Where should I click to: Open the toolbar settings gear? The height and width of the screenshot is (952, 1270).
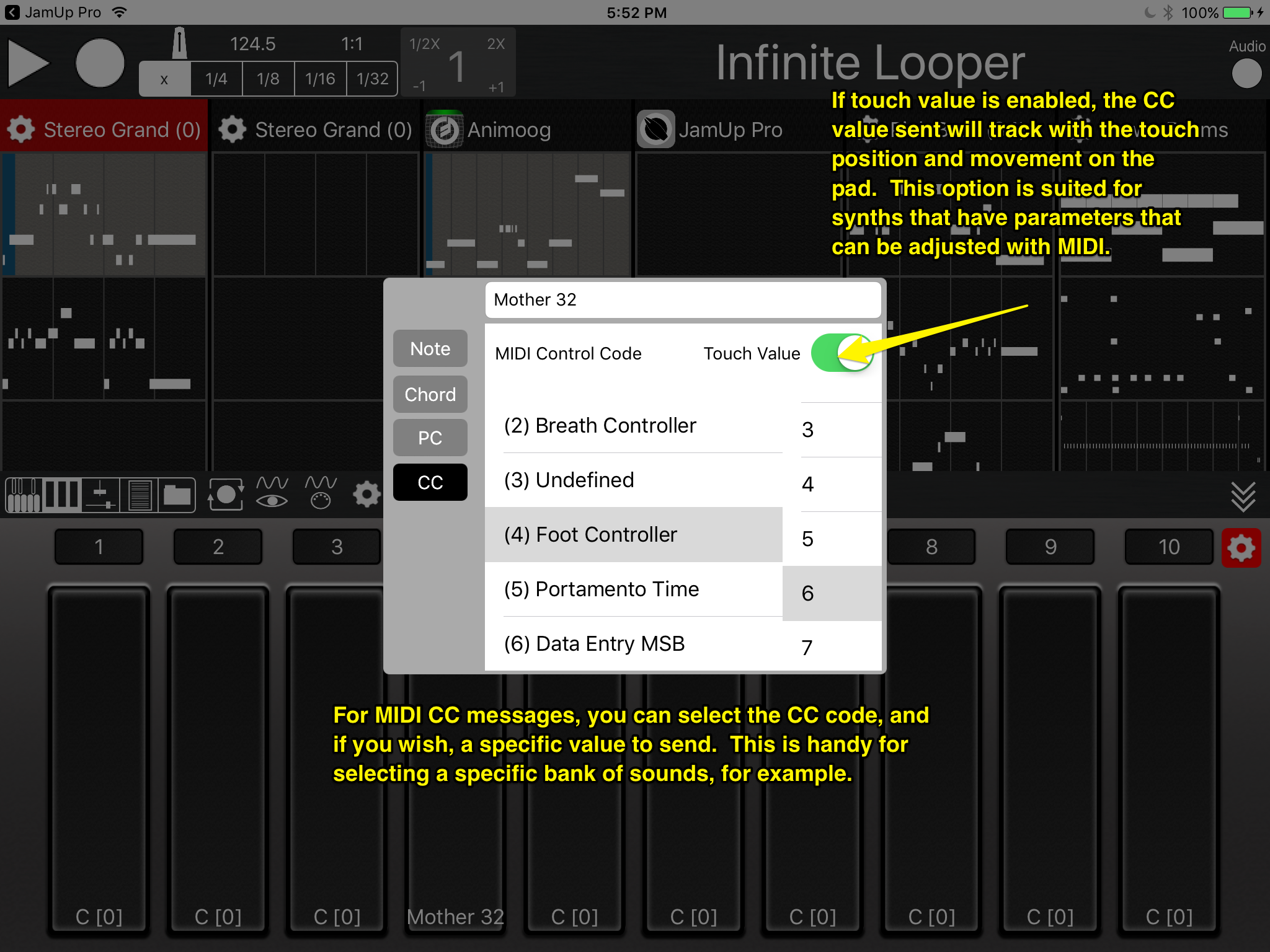coord(366,494)
